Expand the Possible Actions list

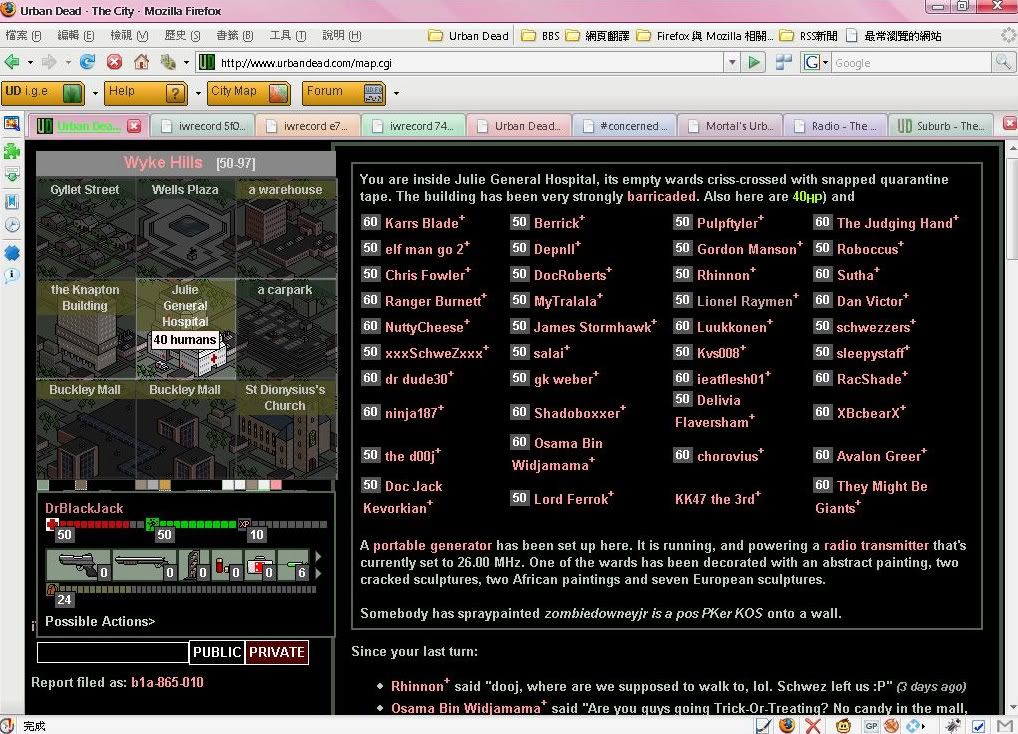(x=100, y=621)
